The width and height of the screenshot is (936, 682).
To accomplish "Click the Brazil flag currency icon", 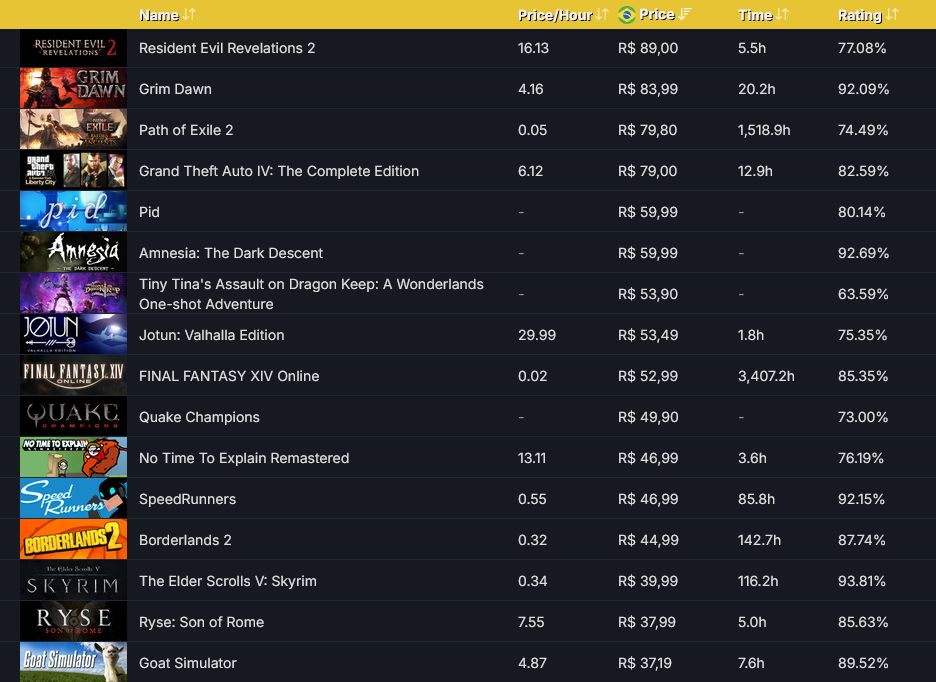I will pos(627,15).
